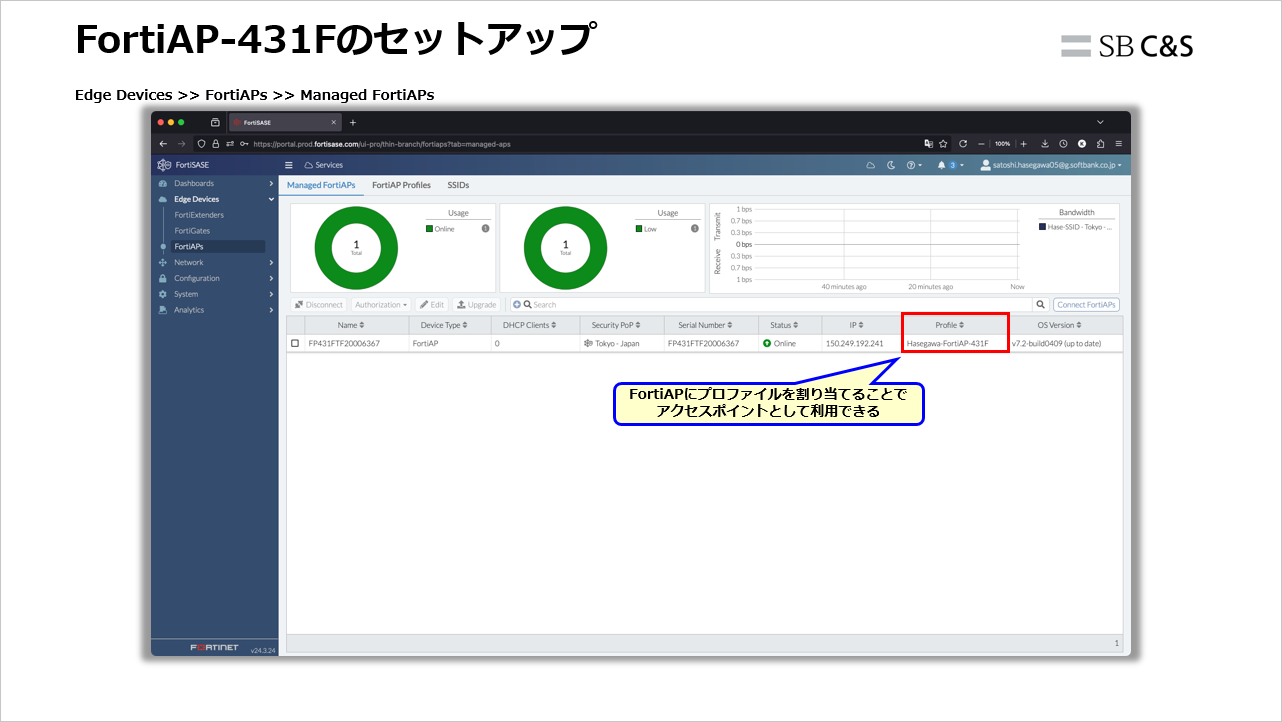The width and height of the screenshot is (1282, 722).
Task: Open FortiExtenders in sidebar
Action: [x=199, y=215]
